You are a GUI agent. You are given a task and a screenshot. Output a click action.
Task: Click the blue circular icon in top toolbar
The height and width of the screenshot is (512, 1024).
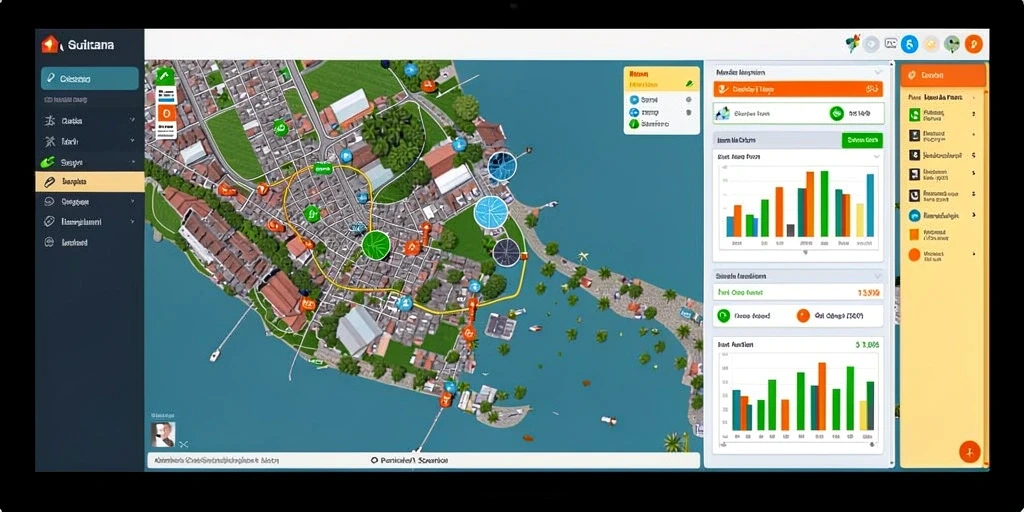[x=909, y=44]
